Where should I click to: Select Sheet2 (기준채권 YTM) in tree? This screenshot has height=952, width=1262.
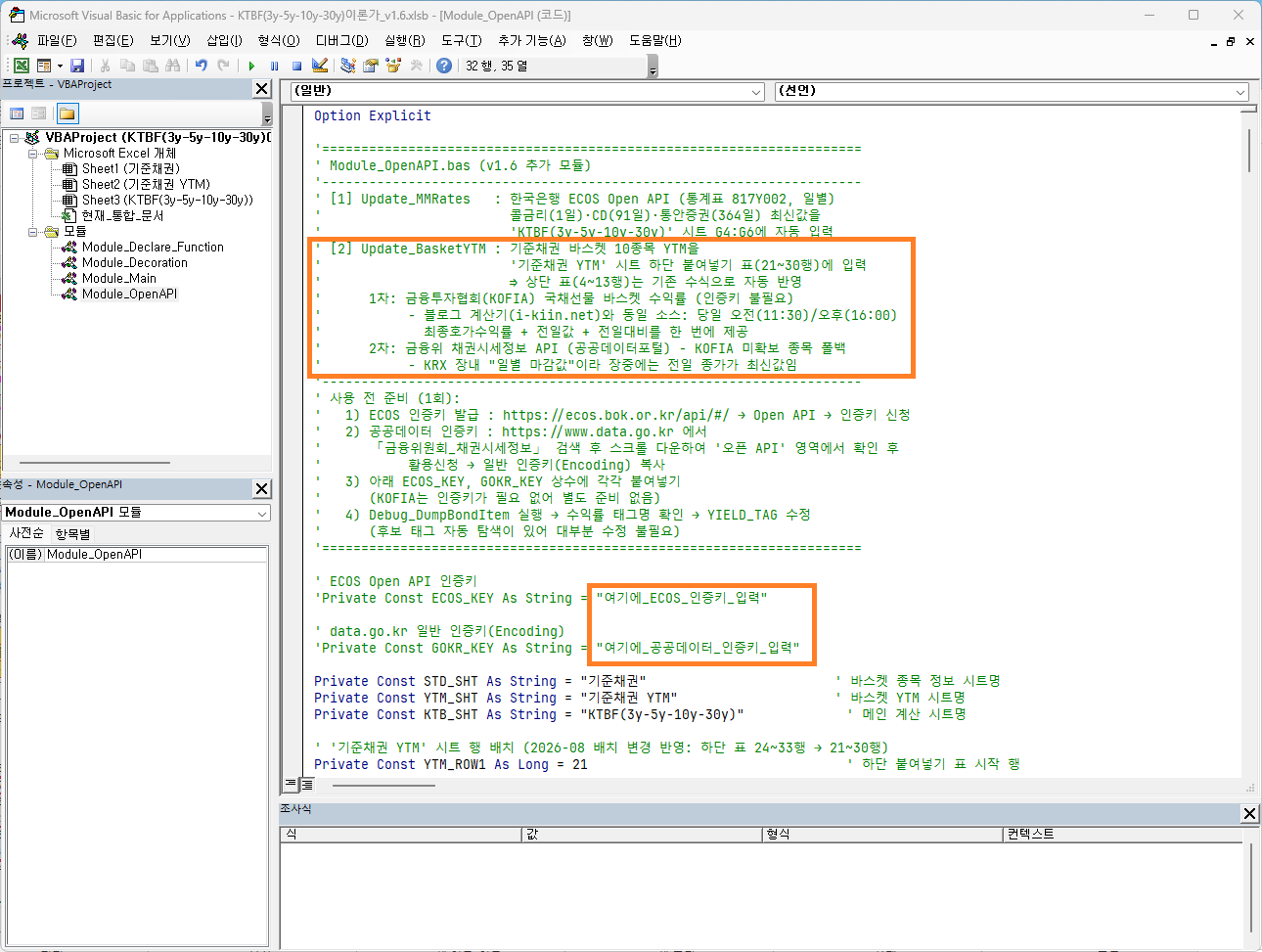coord(146,185)
